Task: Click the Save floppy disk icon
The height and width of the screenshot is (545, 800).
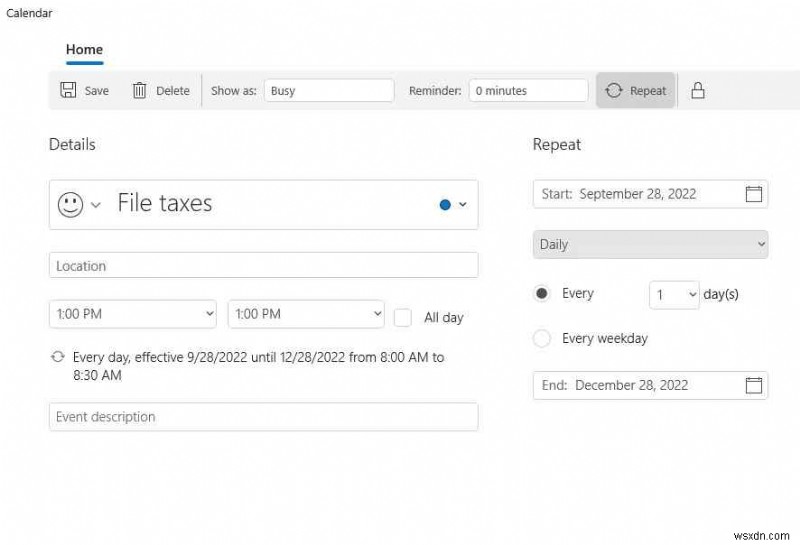Action: (68, 90)
